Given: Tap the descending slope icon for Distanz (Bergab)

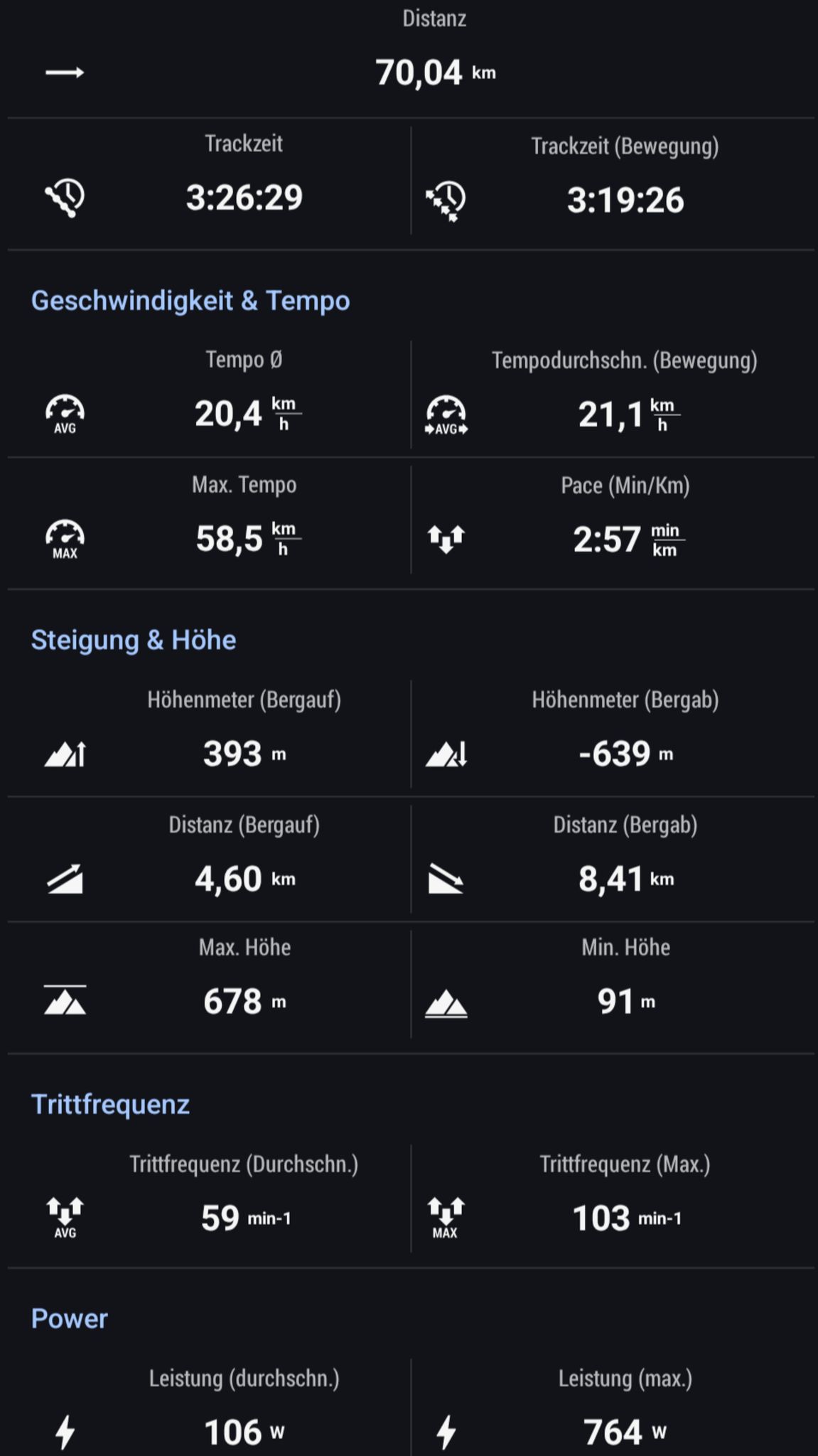Looking at the screenshot, I should pos(446,879).
